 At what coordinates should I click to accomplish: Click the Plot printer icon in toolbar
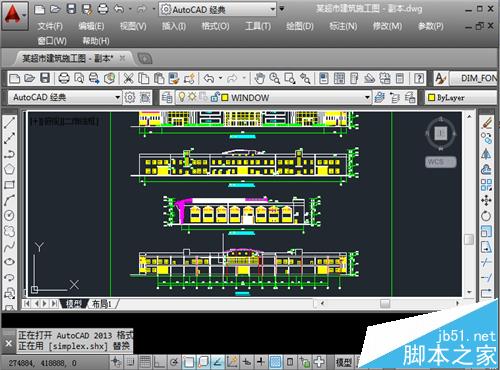[64, 79]
